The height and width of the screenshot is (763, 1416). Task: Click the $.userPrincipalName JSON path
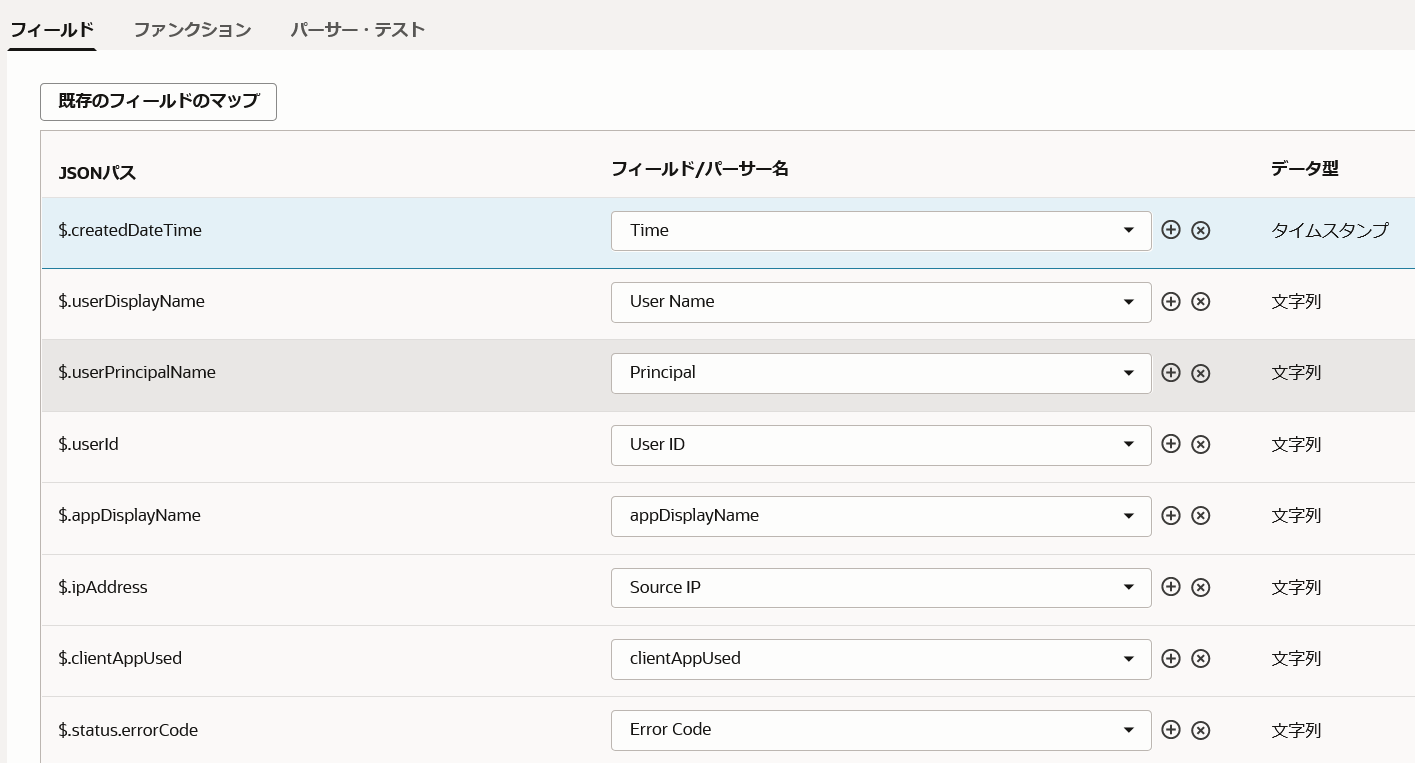point(137,372)
